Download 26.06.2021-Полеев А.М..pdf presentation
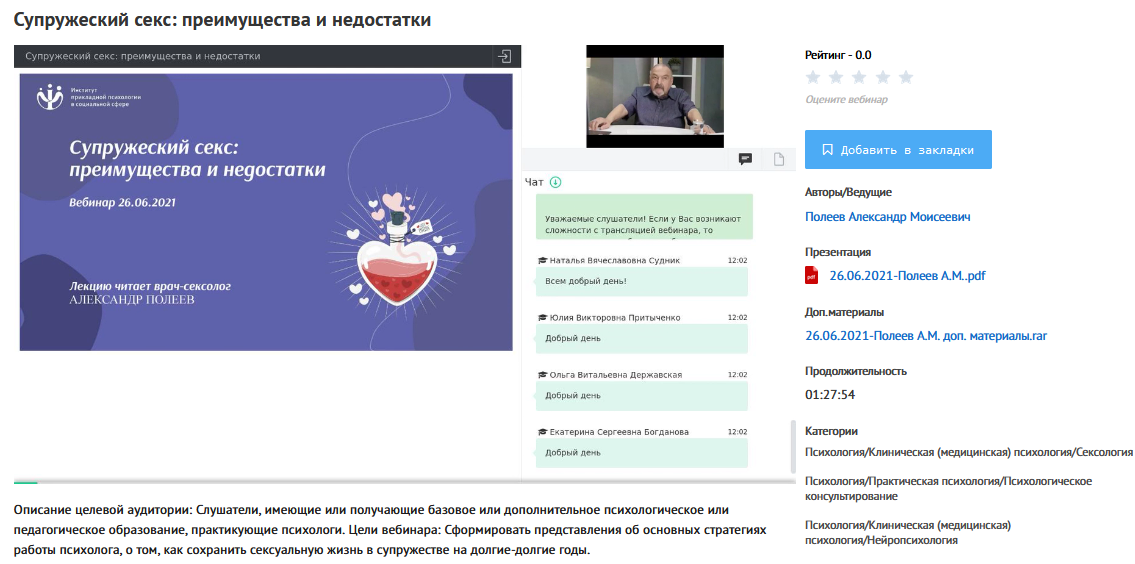Image resolution: width=1135 pixels, height=564 pixels. [907, 276]
